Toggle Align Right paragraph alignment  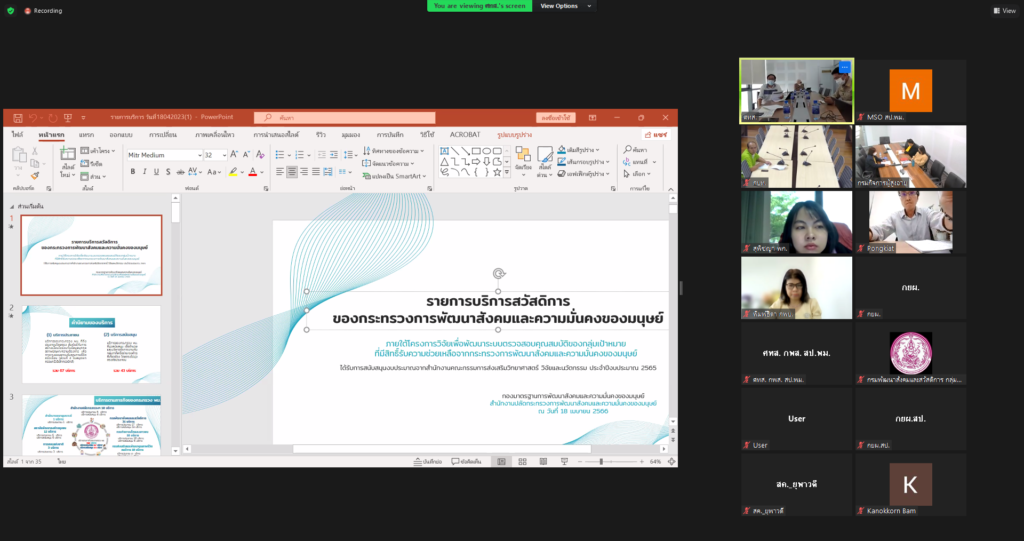(x=304, y=172)
